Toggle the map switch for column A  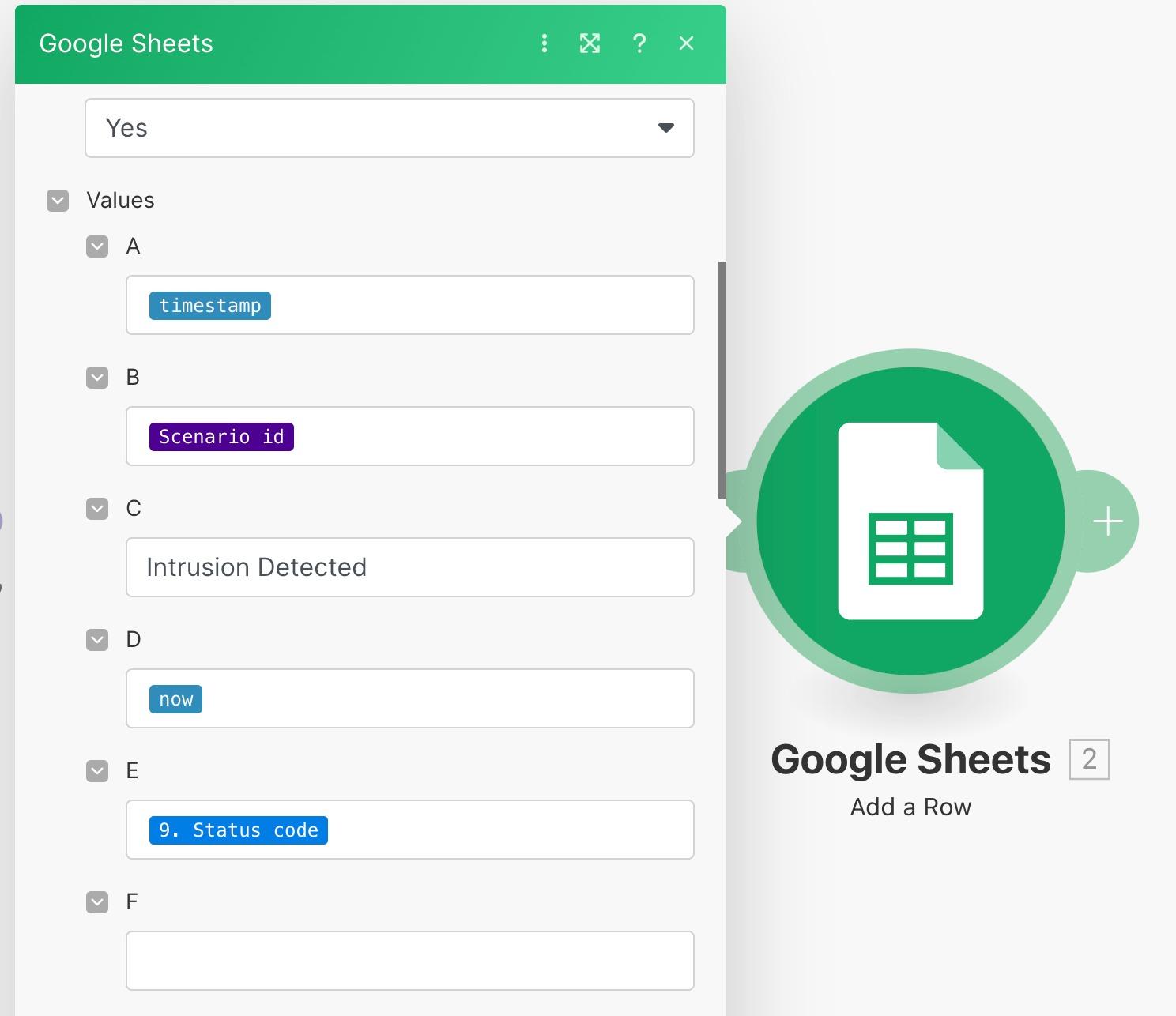pyautogui.click(x=97, y=246)
